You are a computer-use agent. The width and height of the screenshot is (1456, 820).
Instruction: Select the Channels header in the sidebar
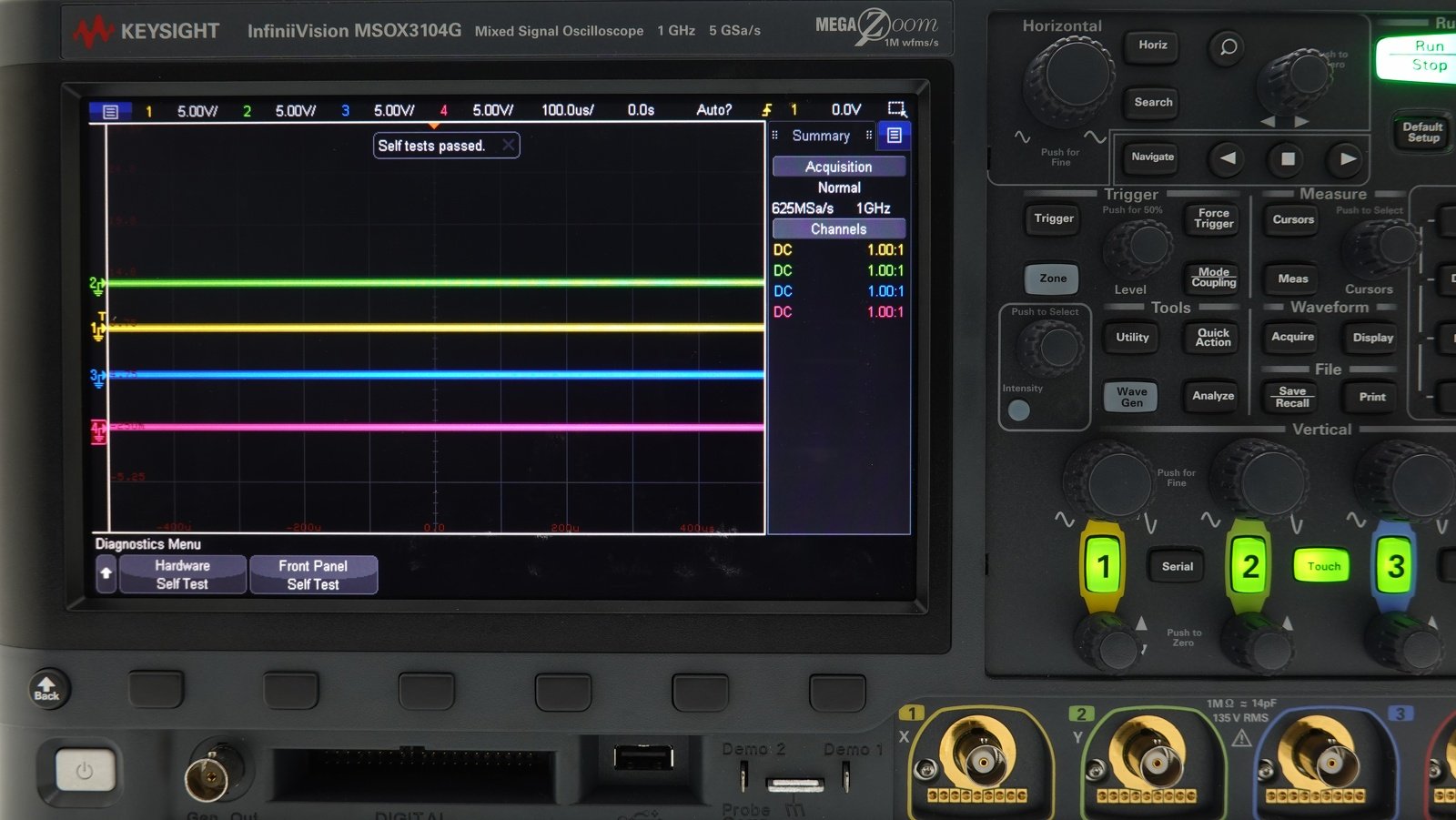click(839, 229)
